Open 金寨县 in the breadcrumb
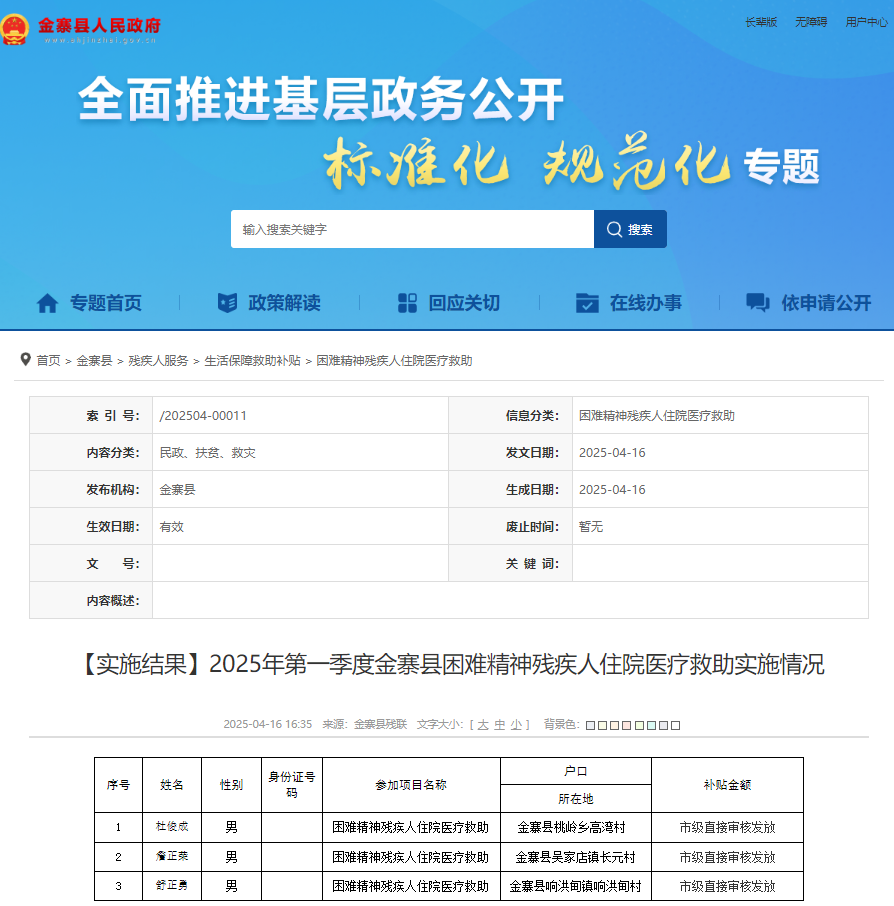This screenshot has height=906, width=894. (x=94, y=361)
